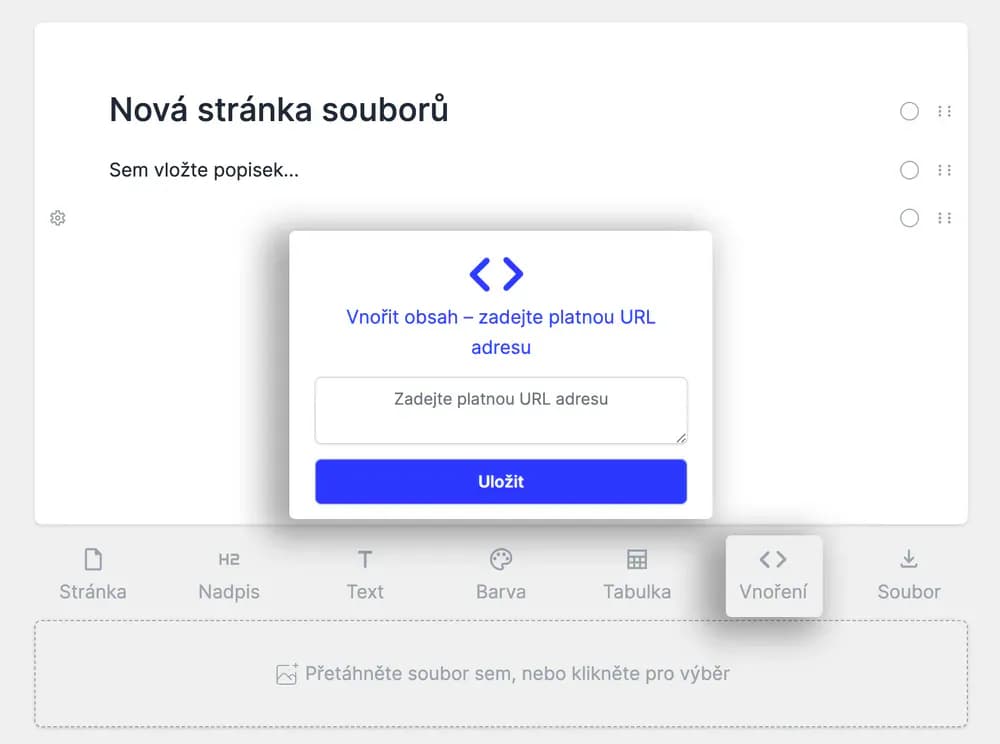Click the drag handle on the third row
Viewport: 1000px width, 744px height.
[944, 218]
